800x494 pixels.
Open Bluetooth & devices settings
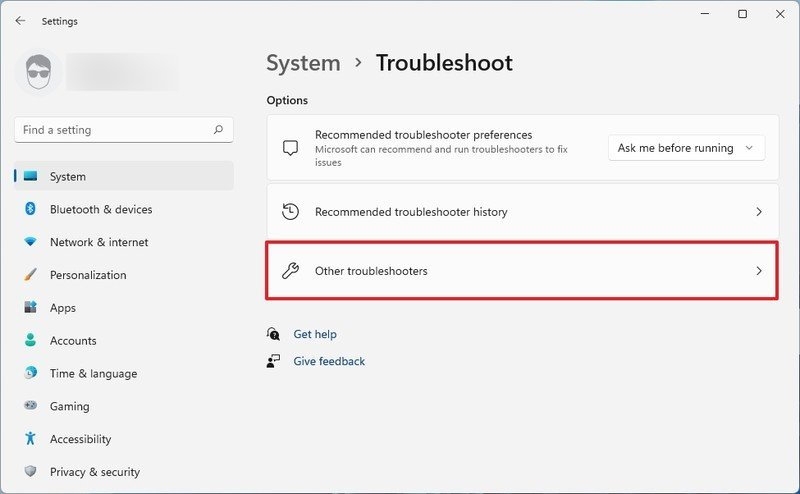click(124, 209)
